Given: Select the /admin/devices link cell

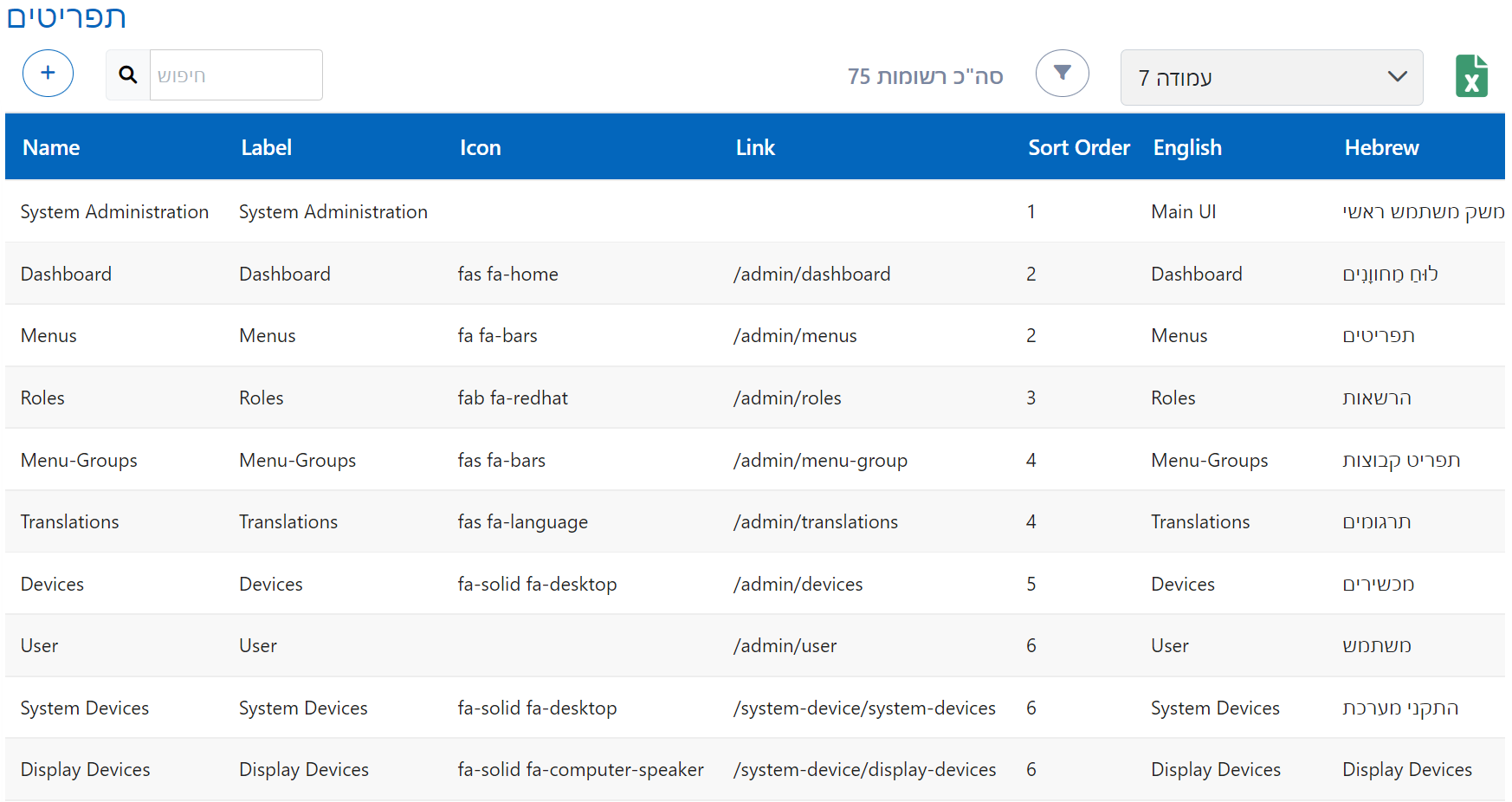Looking at the screenshot, I should [x=798, y=585].
